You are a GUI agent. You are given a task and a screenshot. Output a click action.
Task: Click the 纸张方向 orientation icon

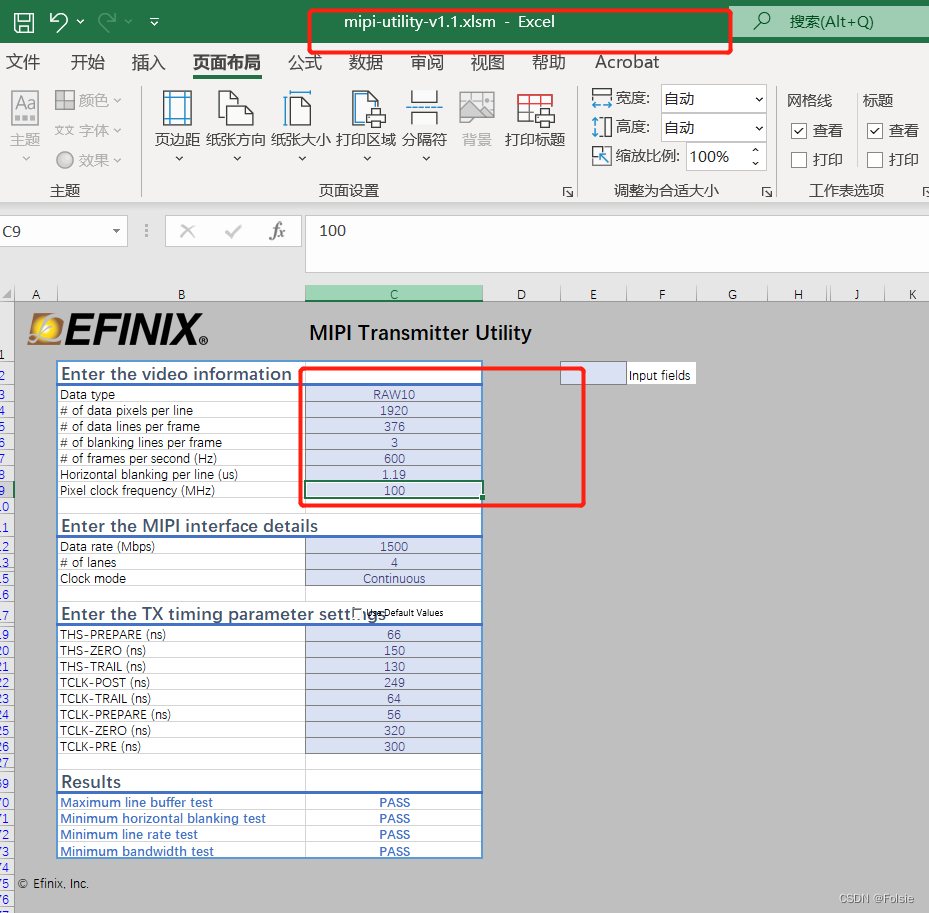pos(236,108)
